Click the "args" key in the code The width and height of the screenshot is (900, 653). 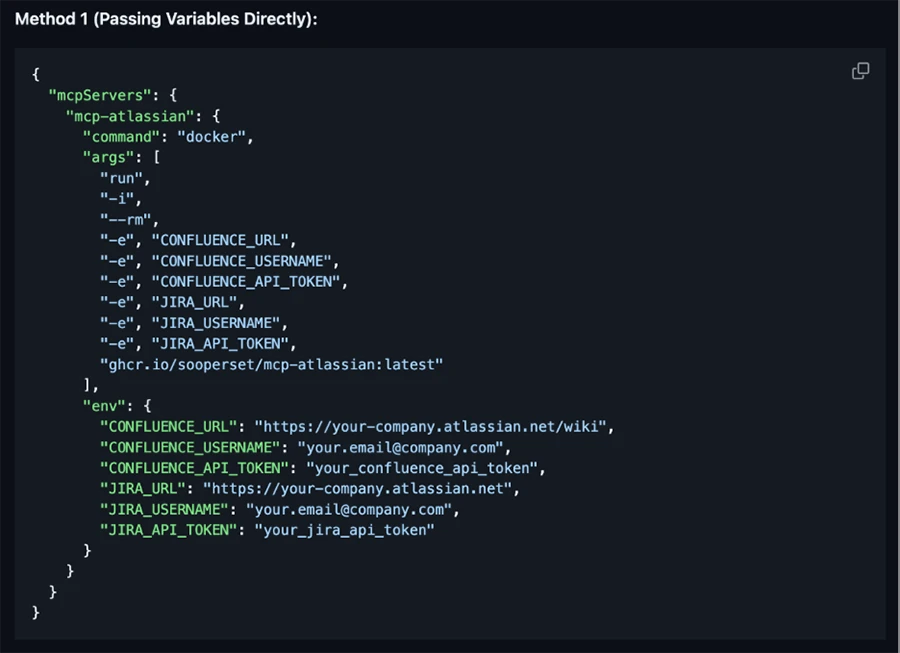point(112,158)
